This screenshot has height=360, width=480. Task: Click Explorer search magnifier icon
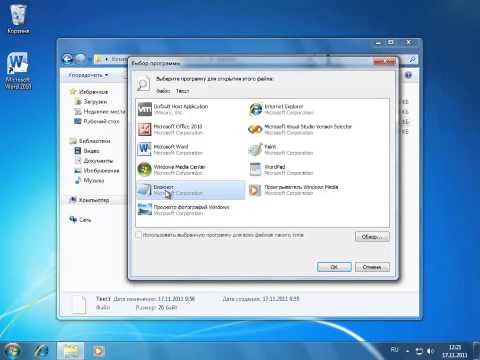coord(413,60)
